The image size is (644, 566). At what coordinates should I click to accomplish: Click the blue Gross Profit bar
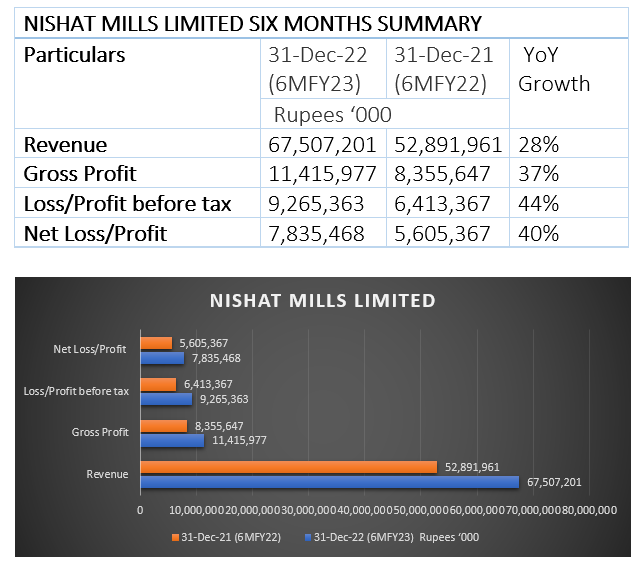(172, 441)
